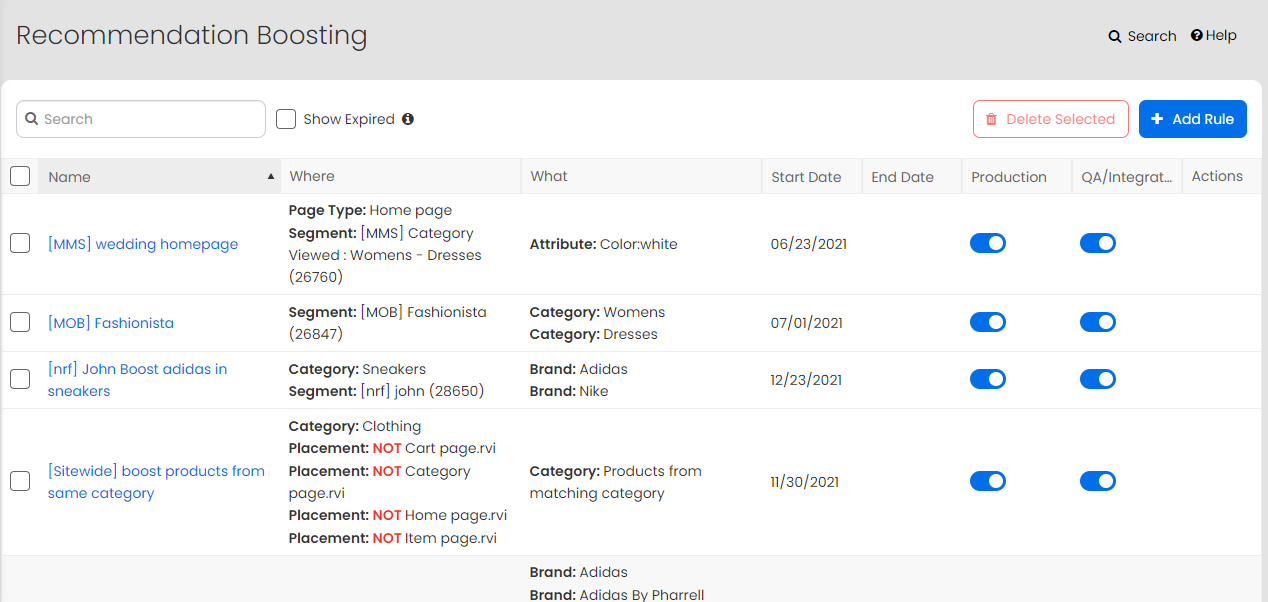1268x602 pixels.
Task: Focus the rules Search input field
Action: click(x=141, y=119)
